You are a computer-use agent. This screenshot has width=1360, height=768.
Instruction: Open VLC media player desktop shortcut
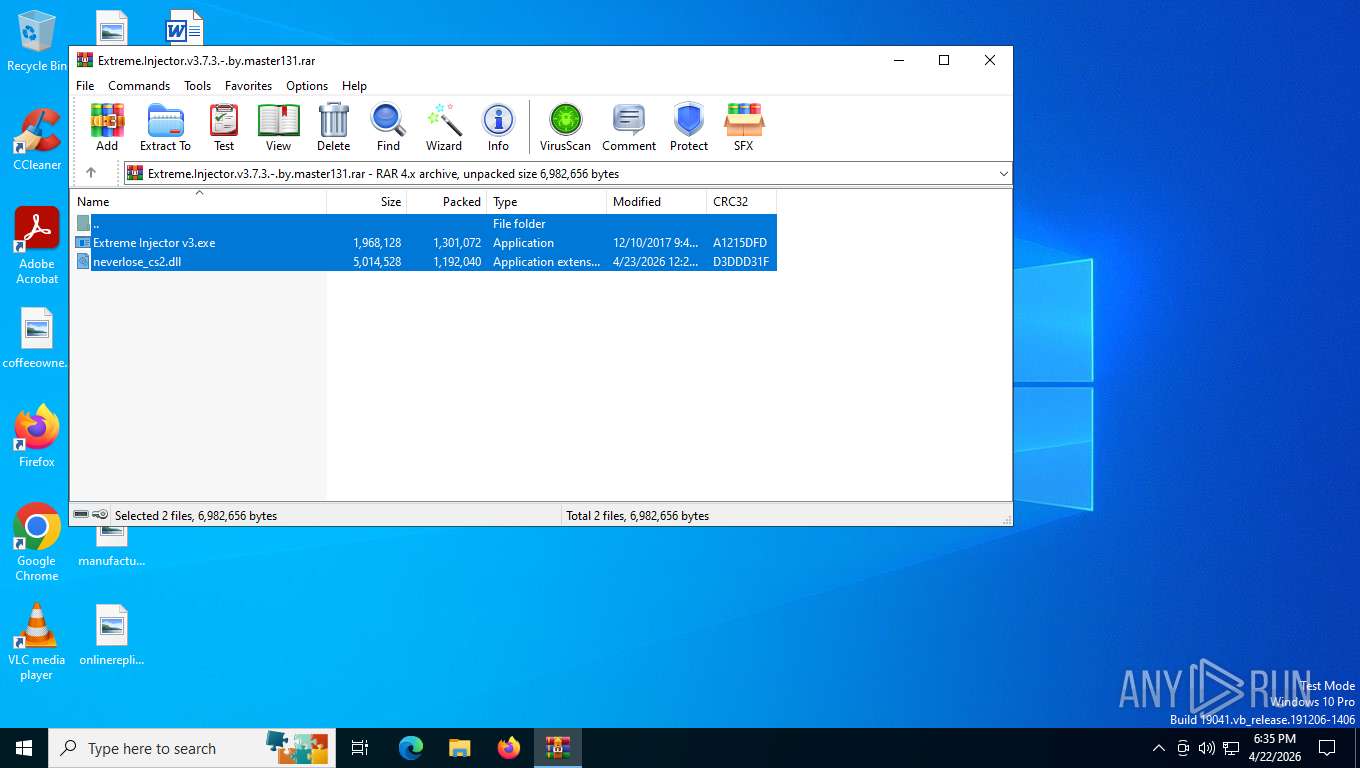pyautogui.click(x=37, y=641)
